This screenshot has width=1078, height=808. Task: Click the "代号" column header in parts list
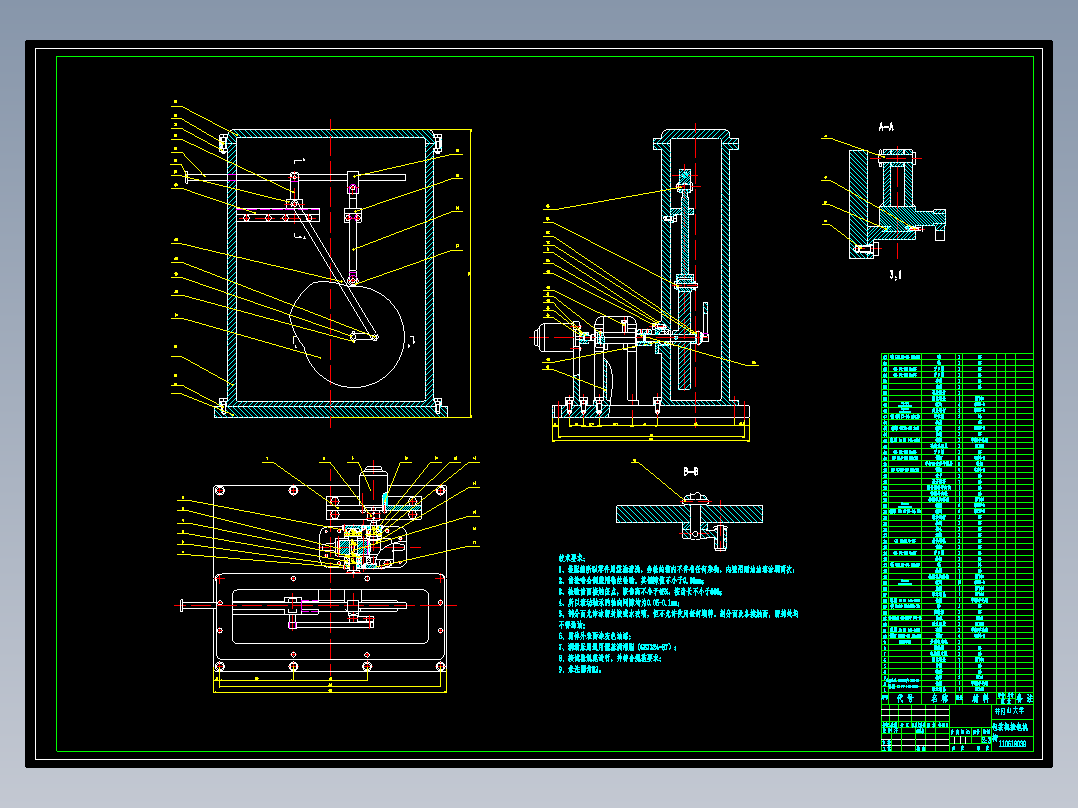[905, 698]
